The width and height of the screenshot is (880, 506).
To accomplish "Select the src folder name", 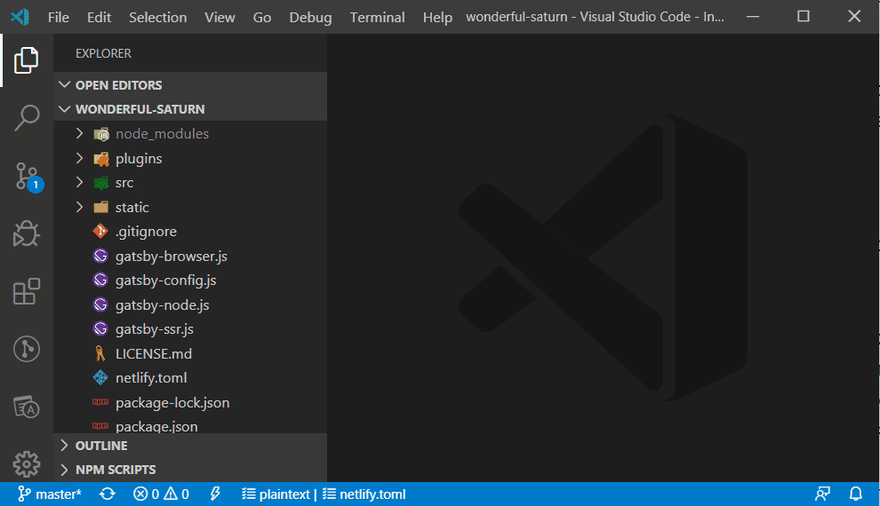I will tap(124, 183).
